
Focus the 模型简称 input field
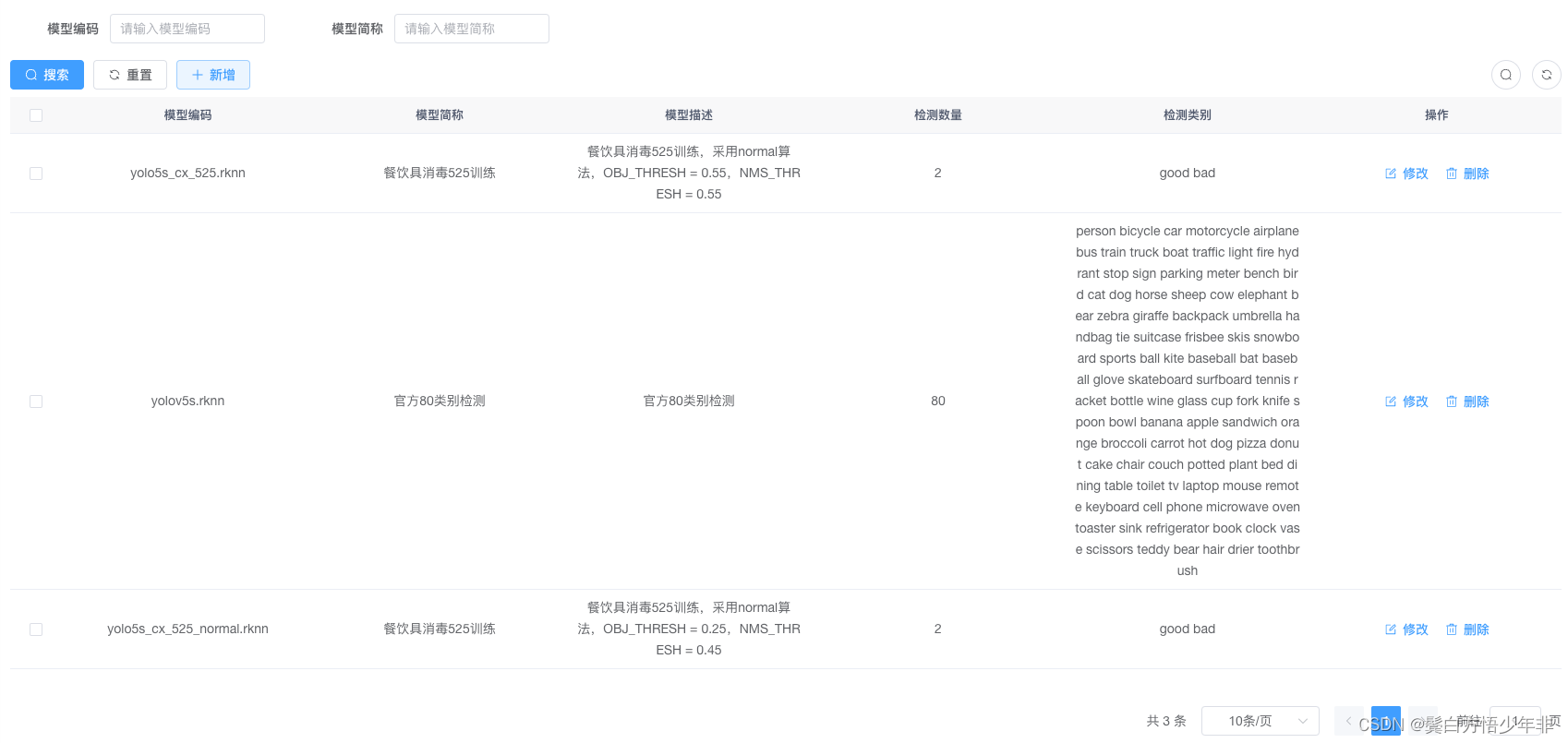point(472,29)
